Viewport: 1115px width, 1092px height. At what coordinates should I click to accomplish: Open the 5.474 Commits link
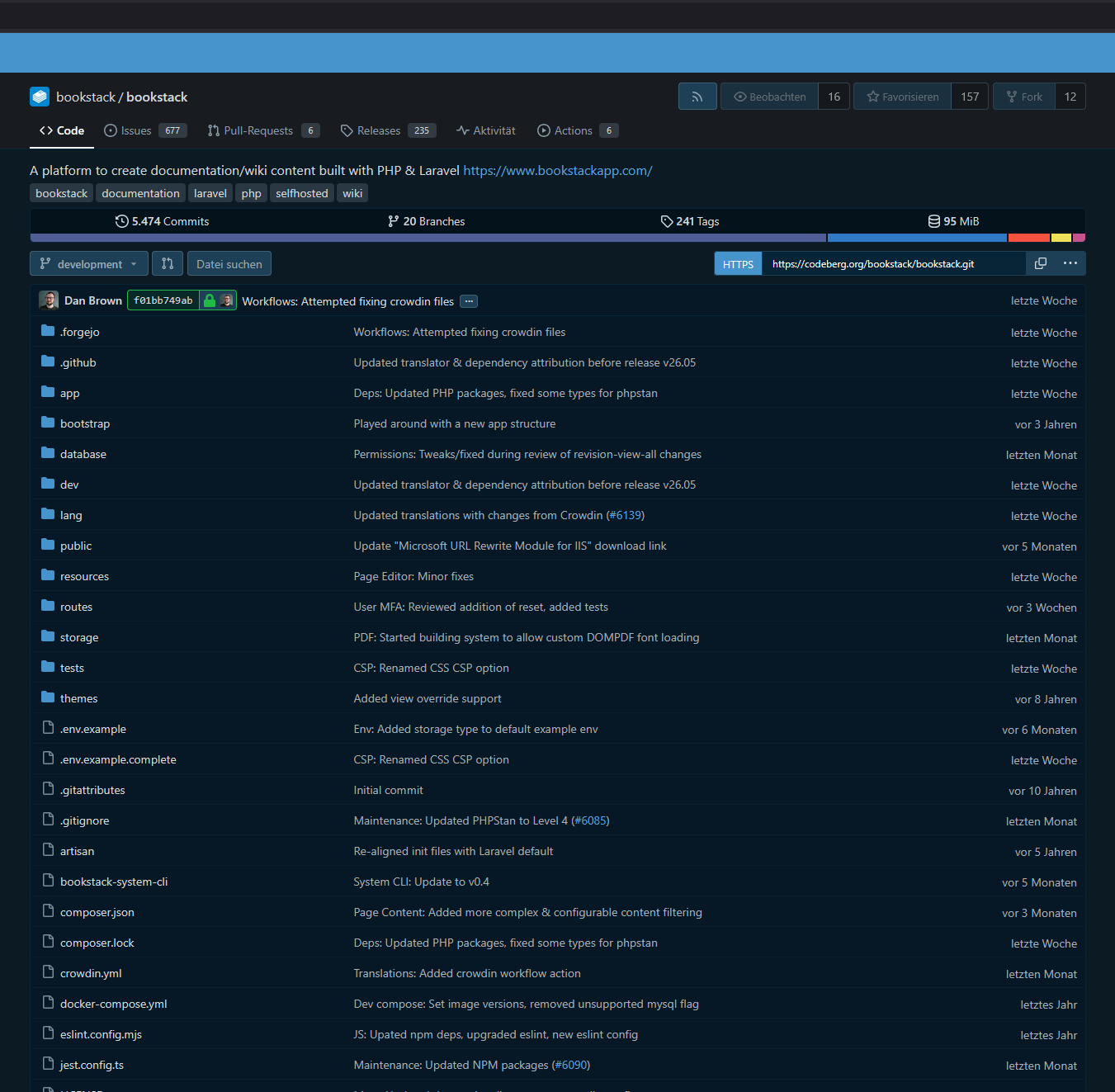[163, 221]
